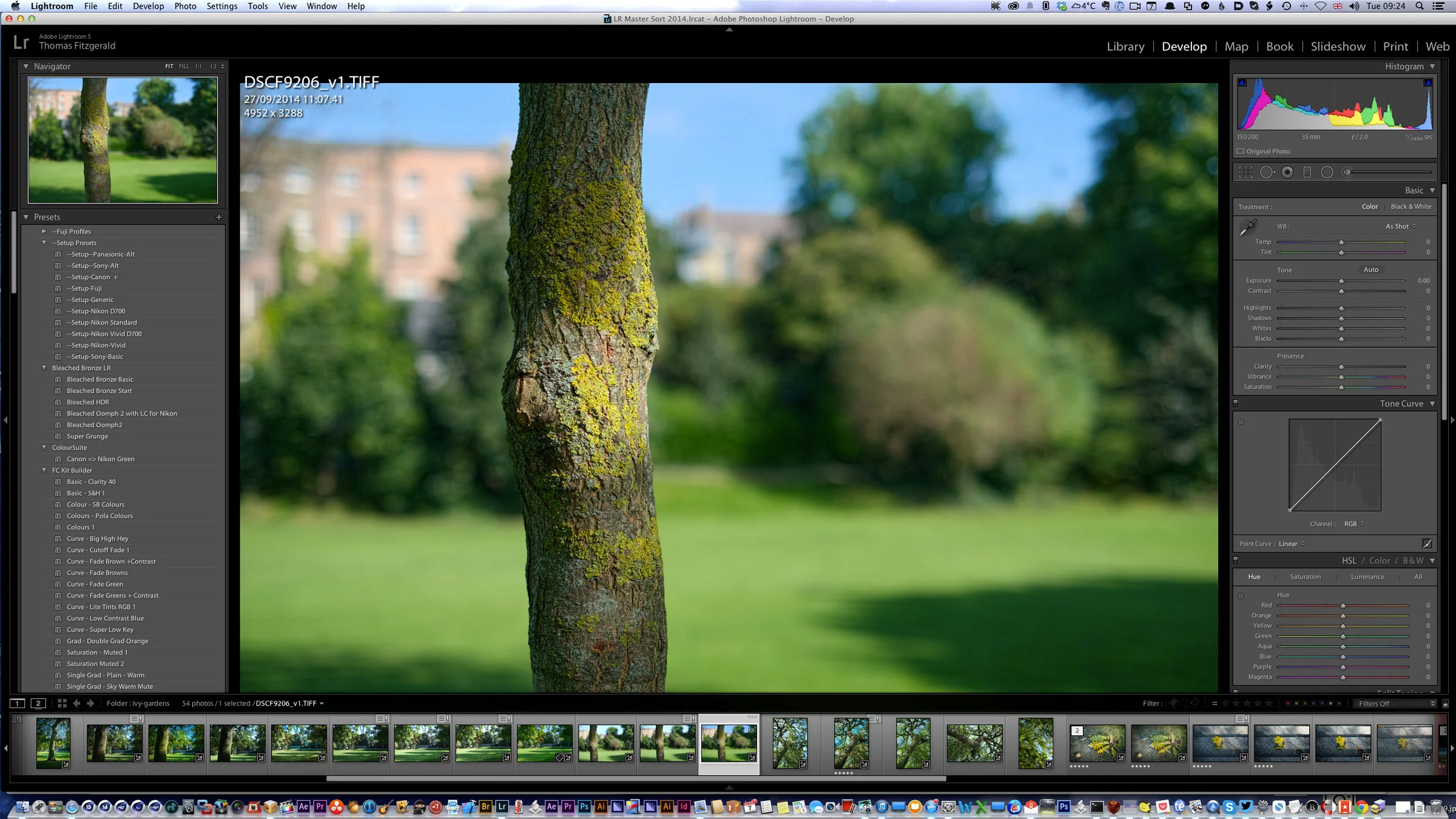Open the Photo menu
The height and width of the screenshot is (819, 1456).
click(186, 6)
